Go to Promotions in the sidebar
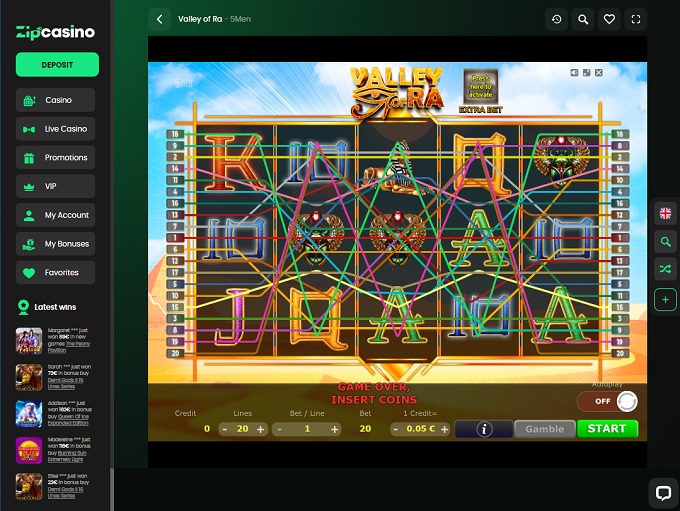Viewport: 680px width, 511px height. coord(56,158)
